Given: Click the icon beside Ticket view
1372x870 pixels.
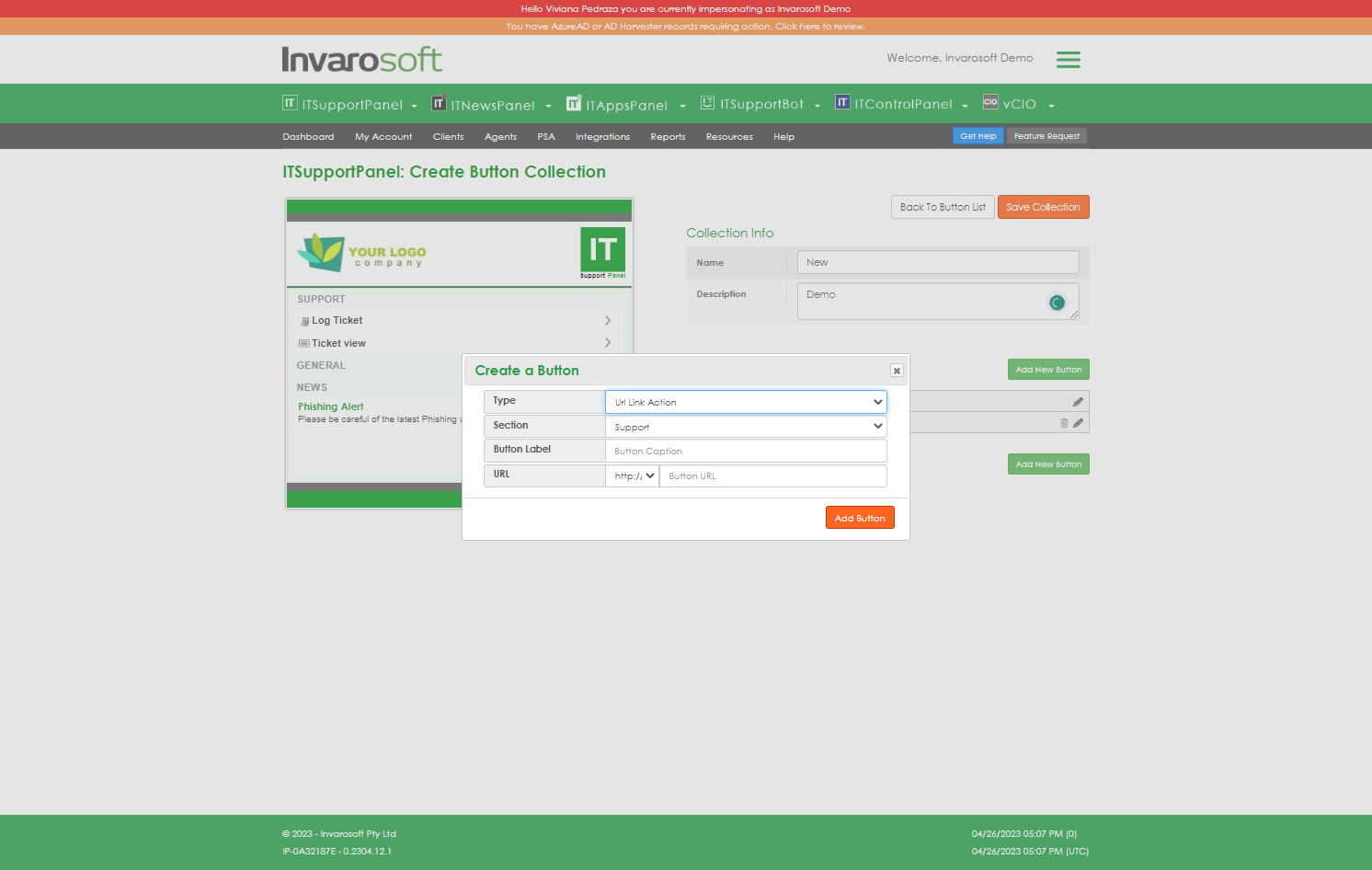Looking at the screenshot, I should pos(303,343).
